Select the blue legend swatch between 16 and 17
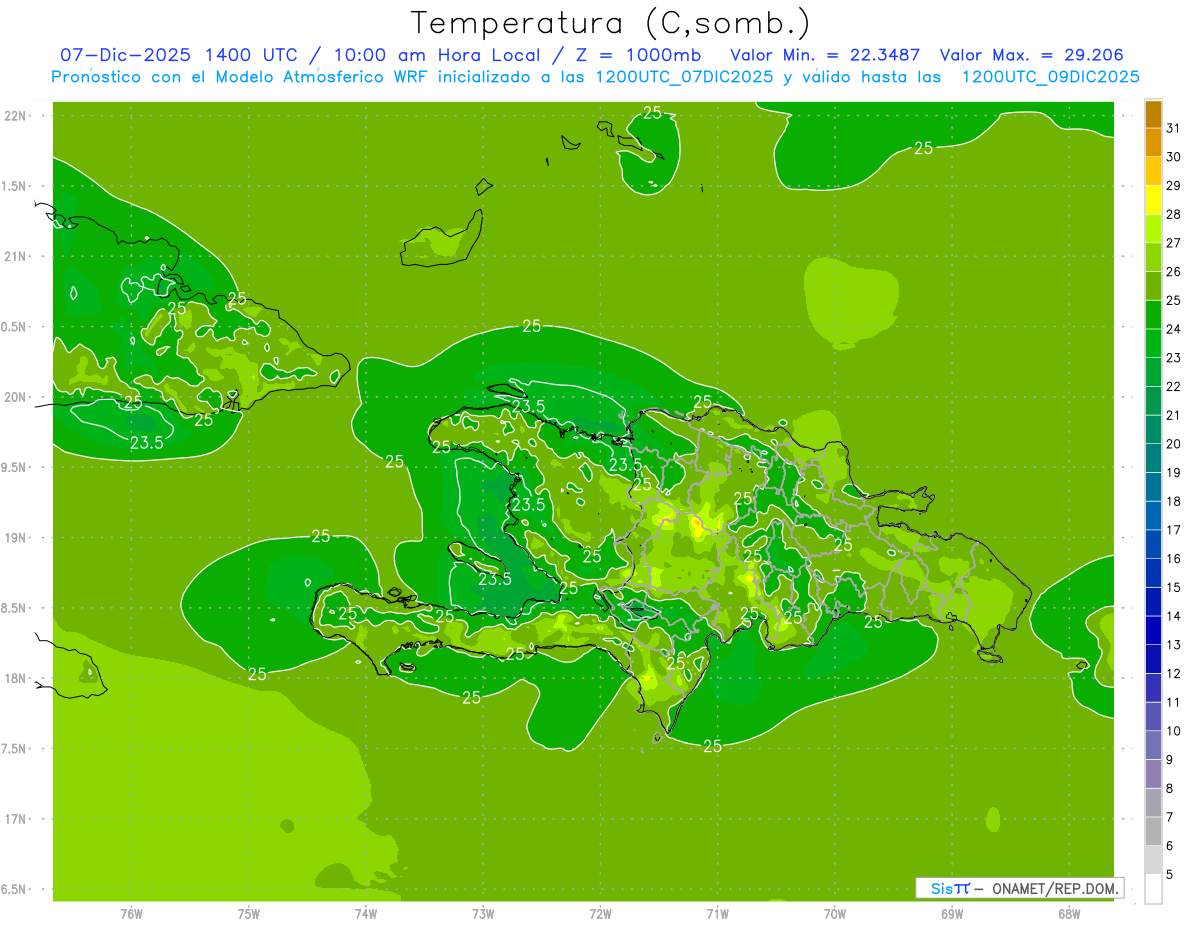This screenshot has height=927, width=1200. coord(1153,544)
